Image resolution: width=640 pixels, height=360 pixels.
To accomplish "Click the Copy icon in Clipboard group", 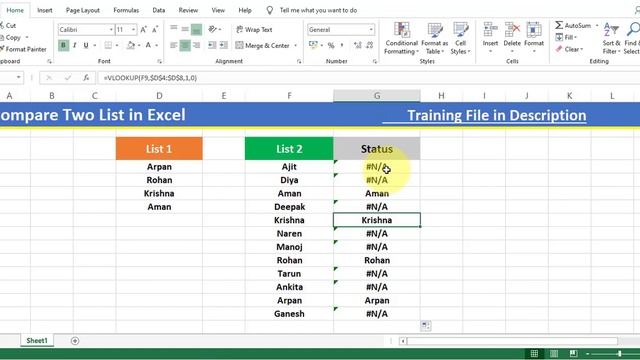I will click(2, 38).
